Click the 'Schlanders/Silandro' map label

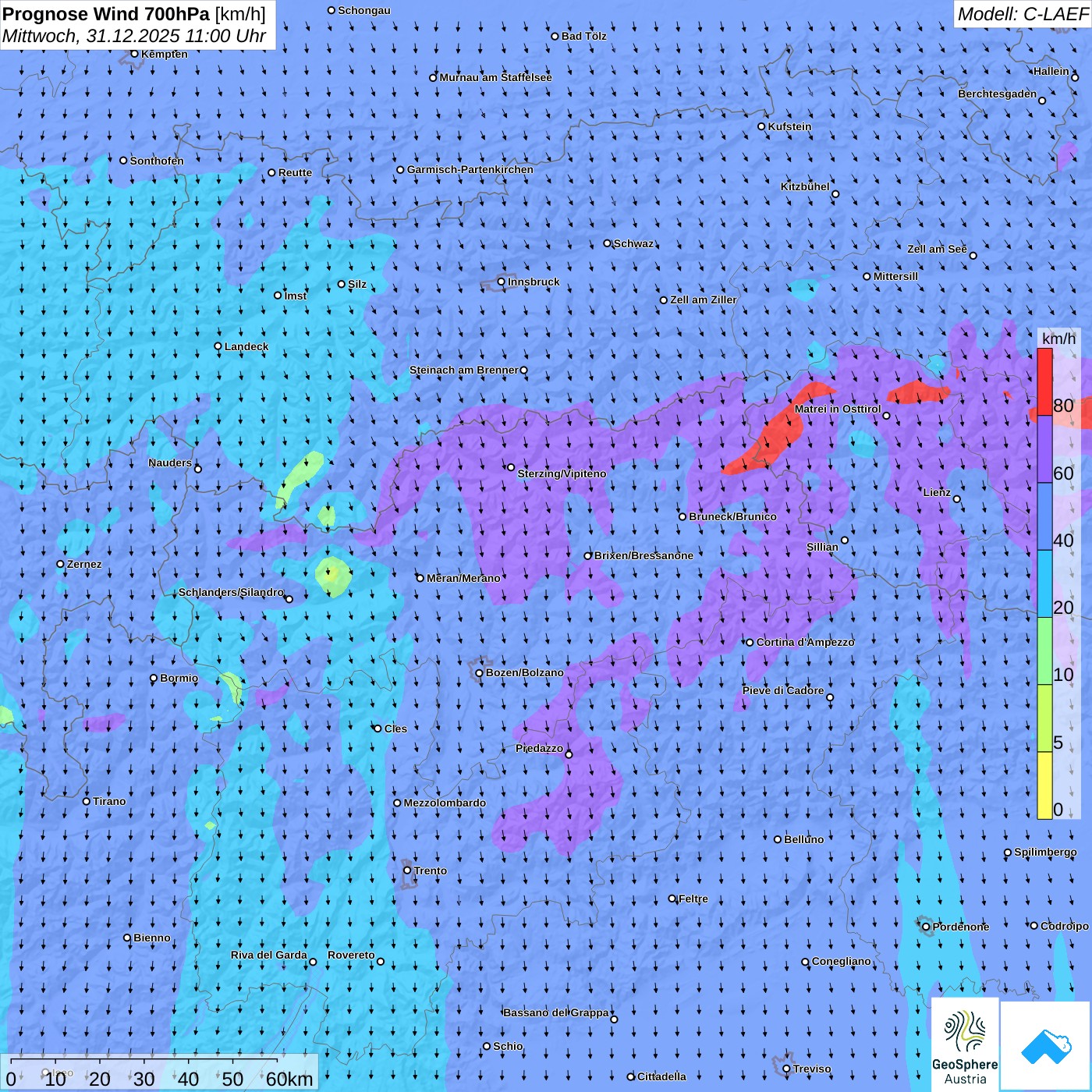[x=231, y=592]
